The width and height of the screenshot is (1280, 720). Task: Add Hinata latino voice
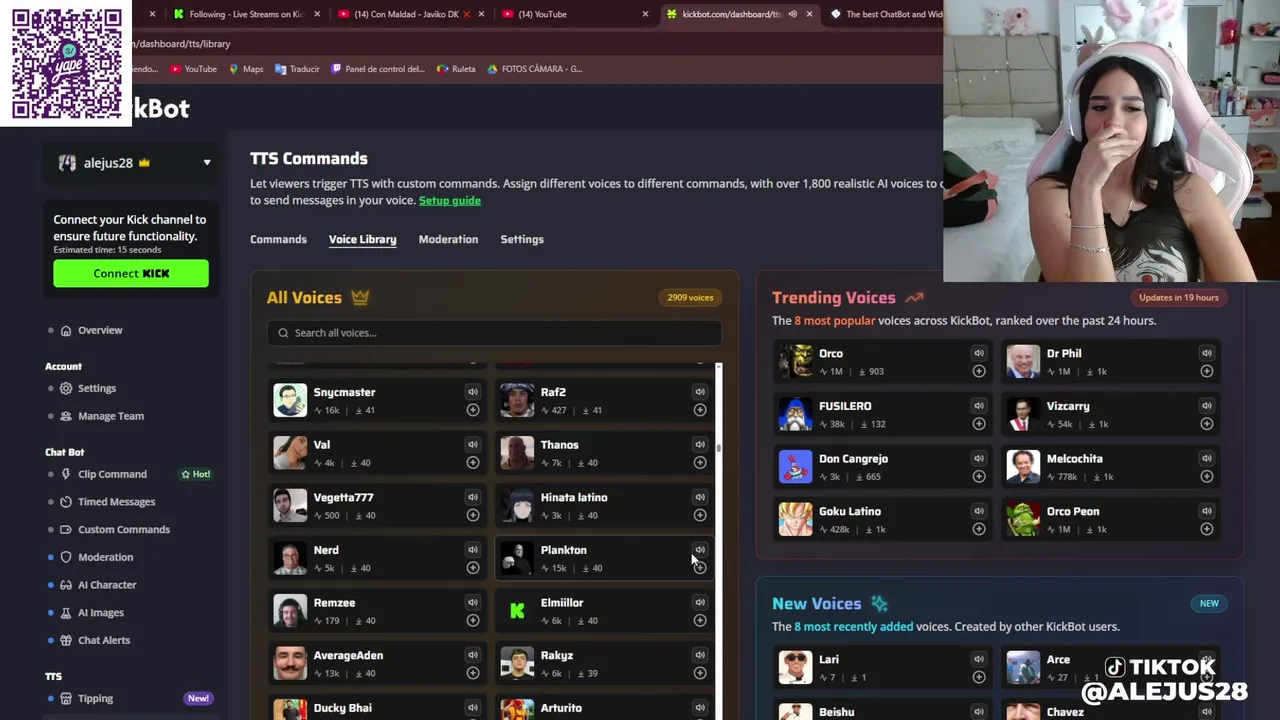(x=700, y=515)
